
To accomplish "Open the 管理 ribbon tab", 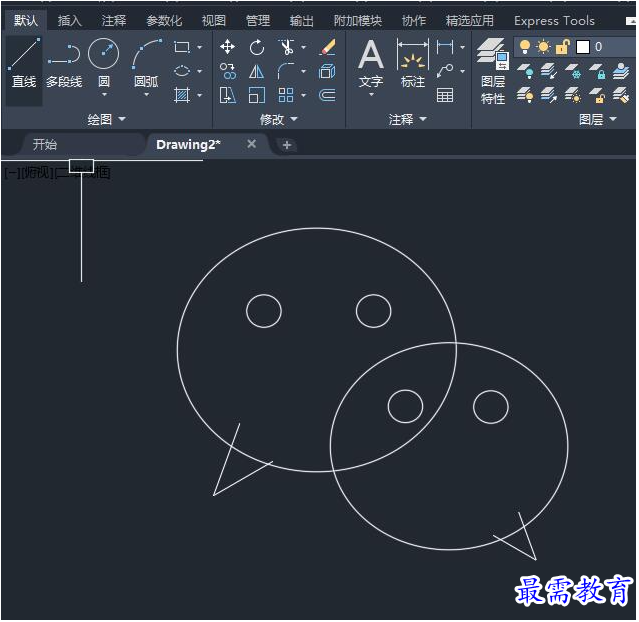I will [258, 20].
